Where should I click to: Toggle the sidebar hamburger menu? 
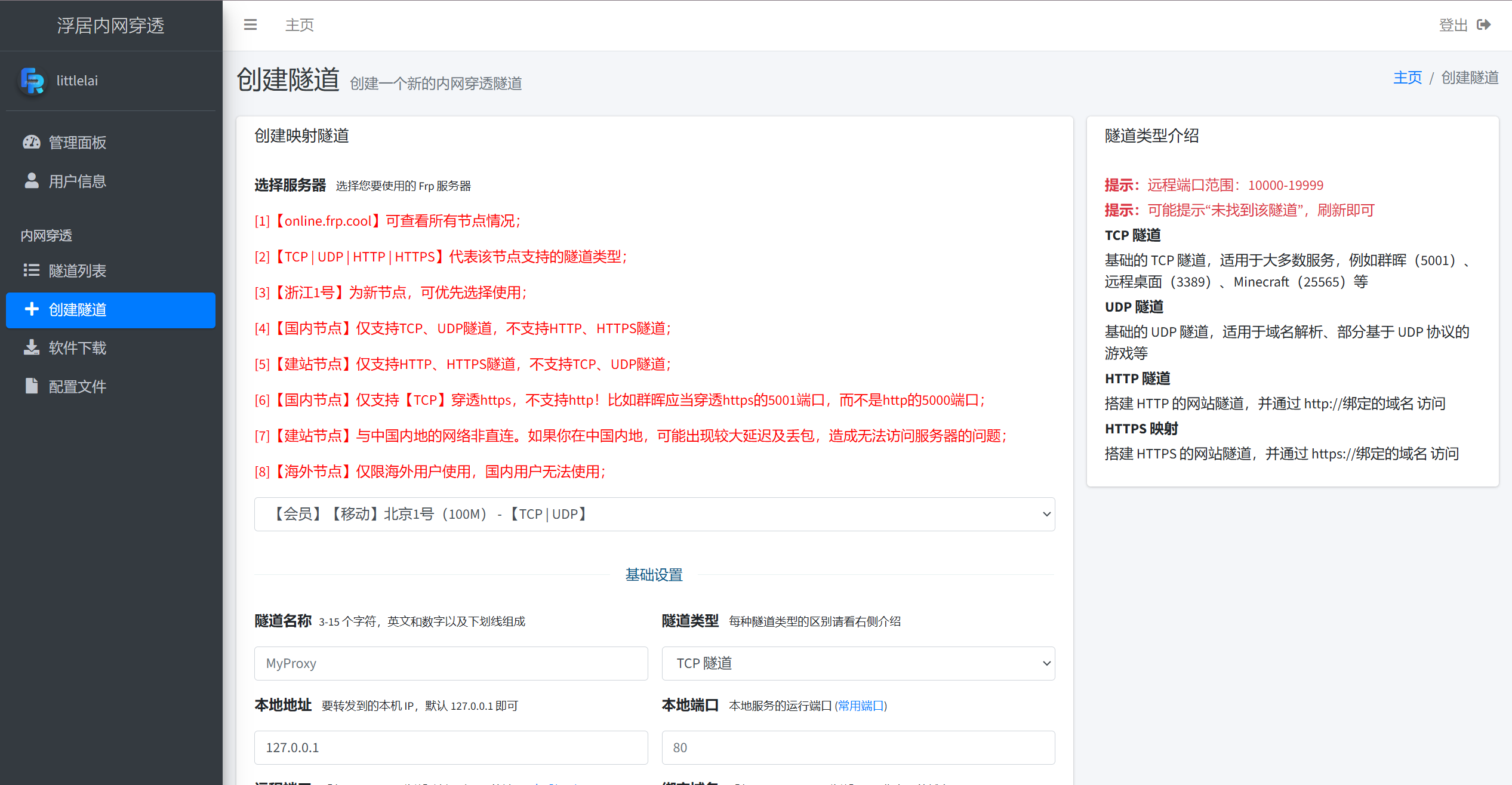click(250, 24)
